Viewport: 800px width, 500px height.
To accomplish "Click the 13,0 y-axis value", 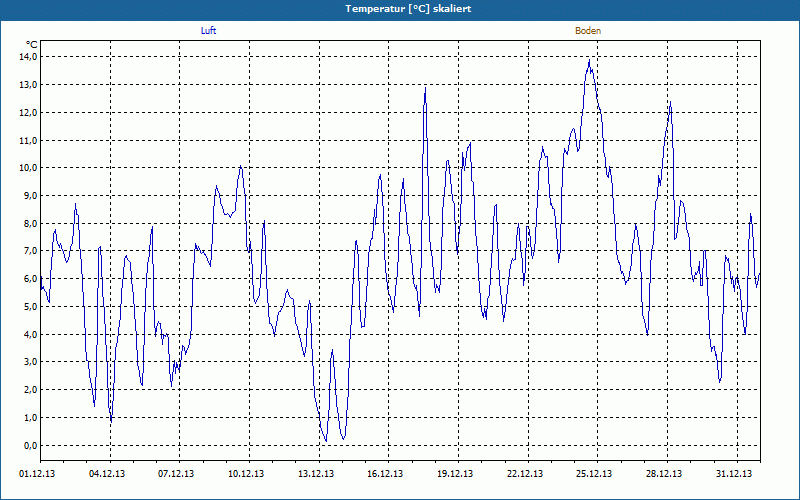I will click(29, 84).
